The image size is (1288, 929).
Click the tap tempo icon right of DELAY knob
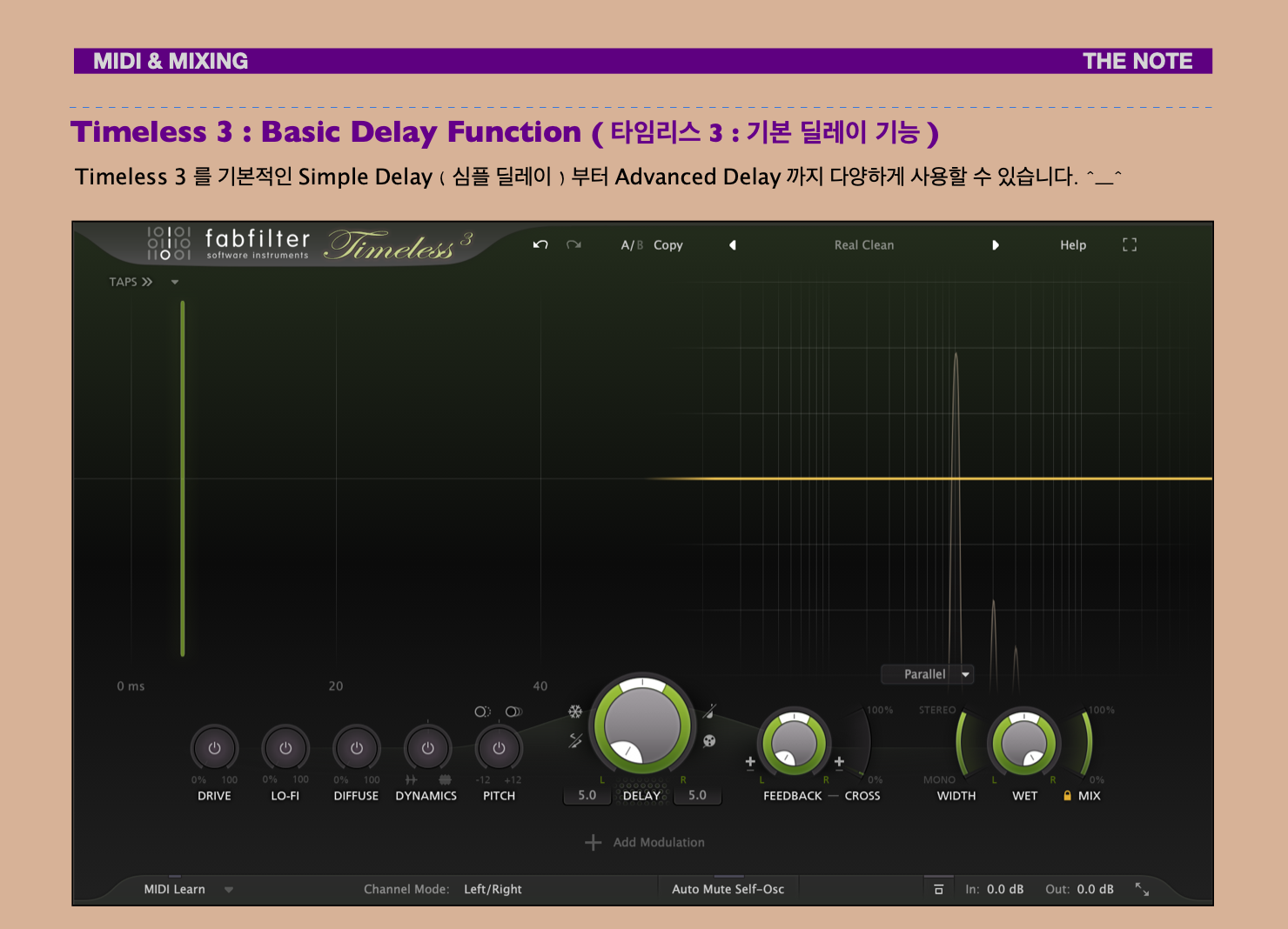click(x=709, y=712)
